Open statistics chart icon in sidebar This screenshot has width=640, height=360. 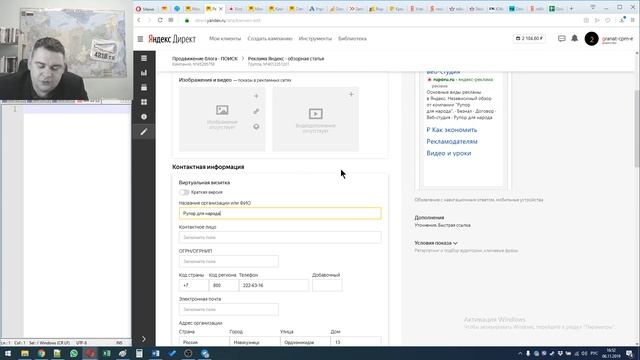(x=144, y=73)
